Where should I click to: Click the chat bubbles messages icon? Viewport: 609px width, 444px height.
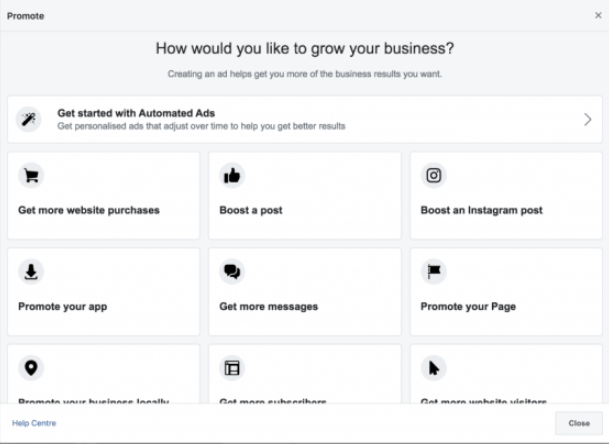coord(233,272)
